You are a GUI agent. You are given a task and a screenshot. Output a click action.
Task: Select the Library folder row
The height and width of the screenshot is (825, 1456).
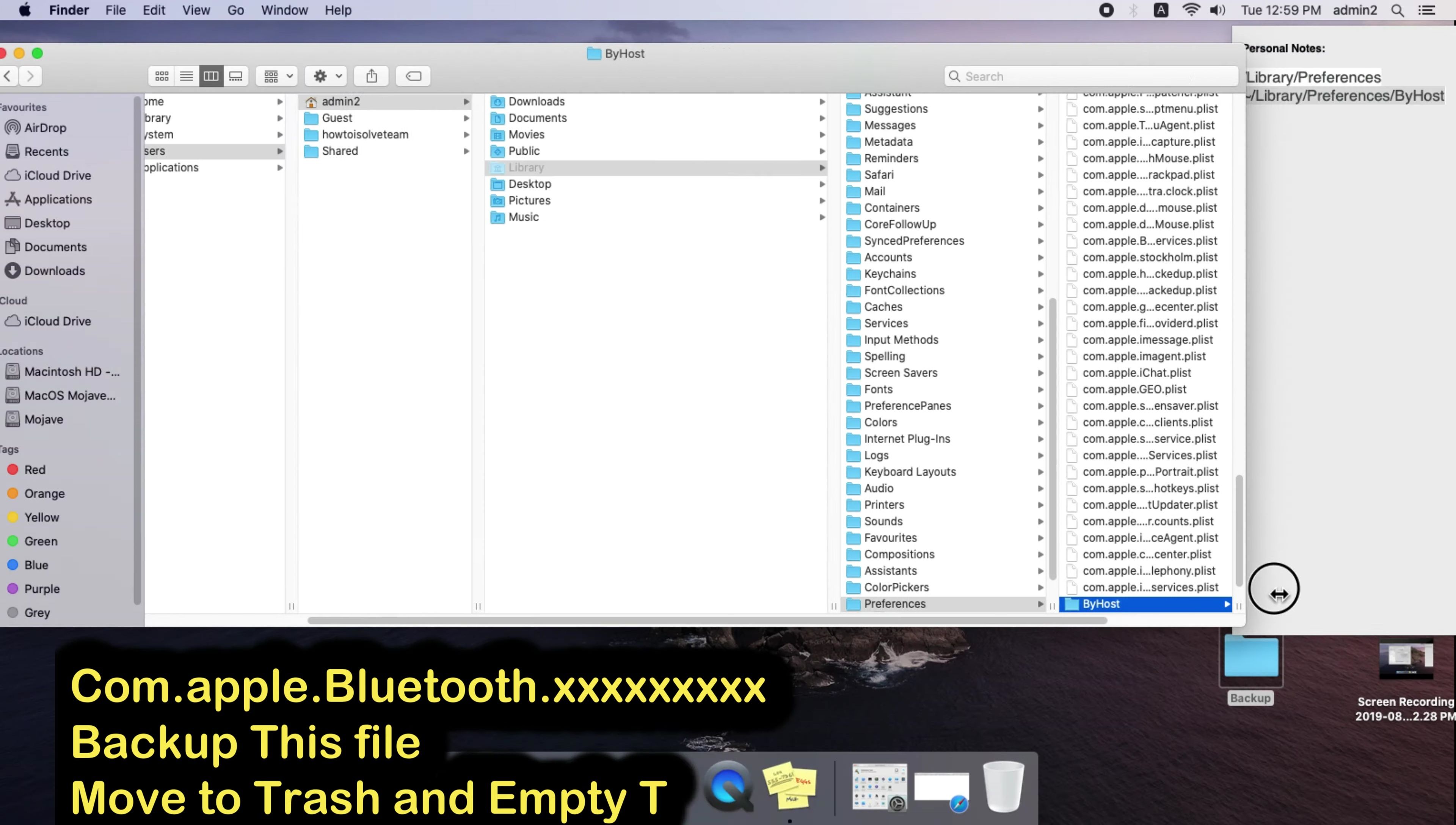[x=656, y=167]
